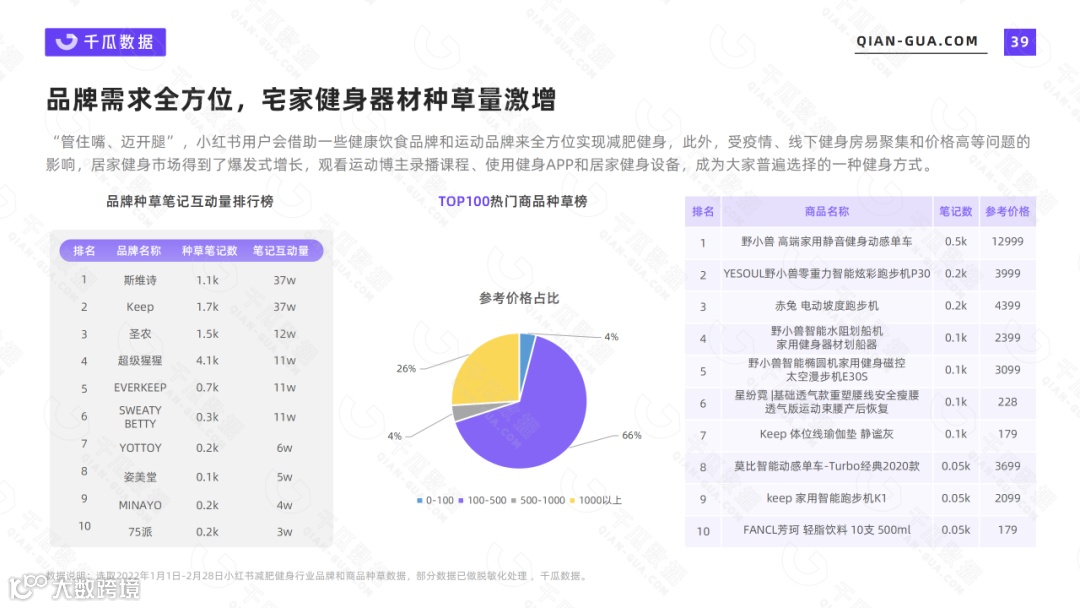Click the 4.1k note count value
Screen dimensions: 1080x608
coord(207,361)
